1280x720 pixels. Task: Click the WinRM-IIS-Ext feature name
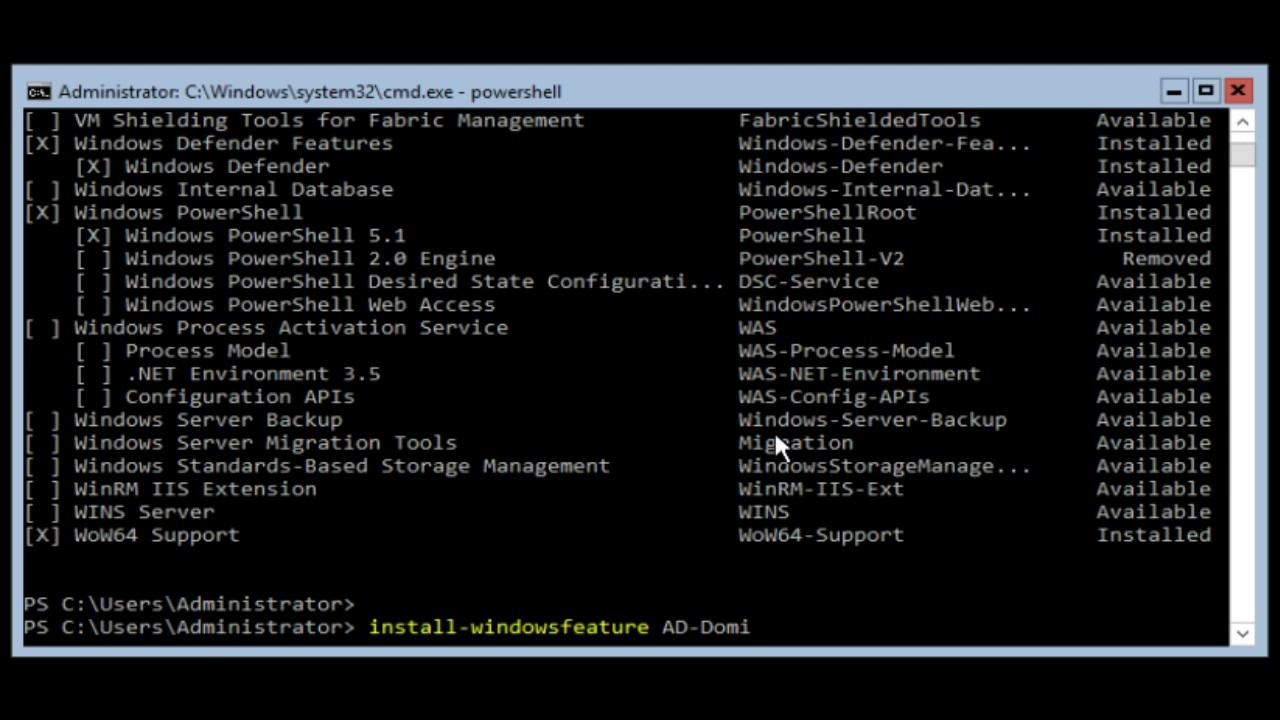click(x=821, y=489)
